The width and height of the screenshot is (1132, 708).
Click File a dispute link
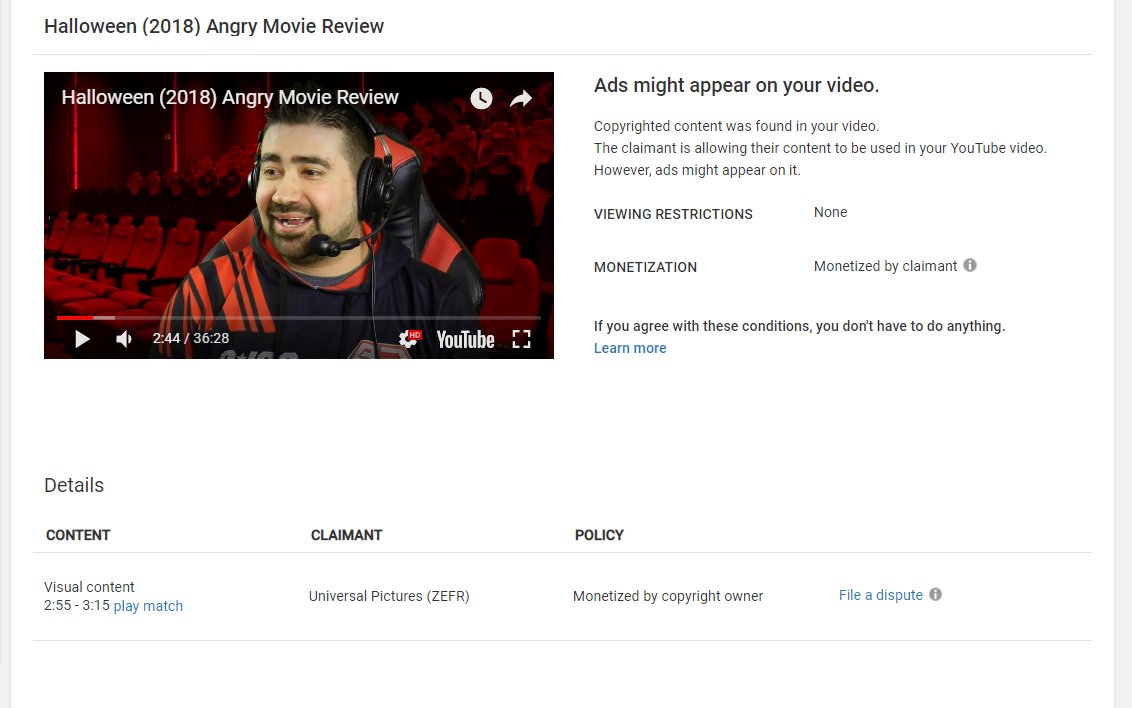click(881, 595)
